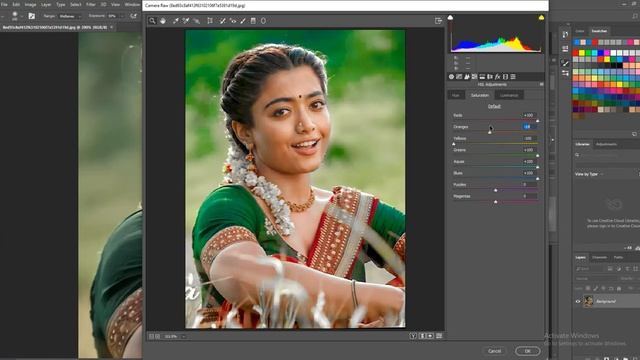Switch to the Color panel tab
The image size is (640, 360).
pyautogui.click(x=580, y=31)
